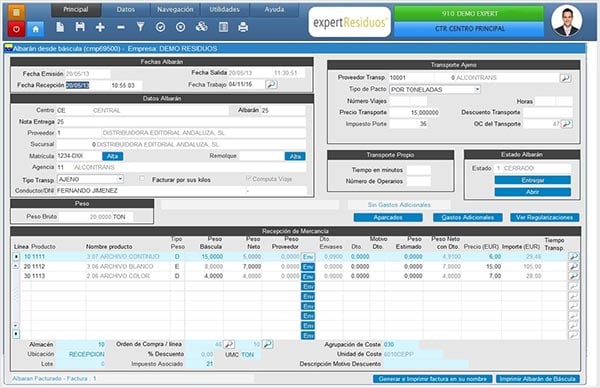
Task: Click the binoculars search icon
Action: point(202,27)
